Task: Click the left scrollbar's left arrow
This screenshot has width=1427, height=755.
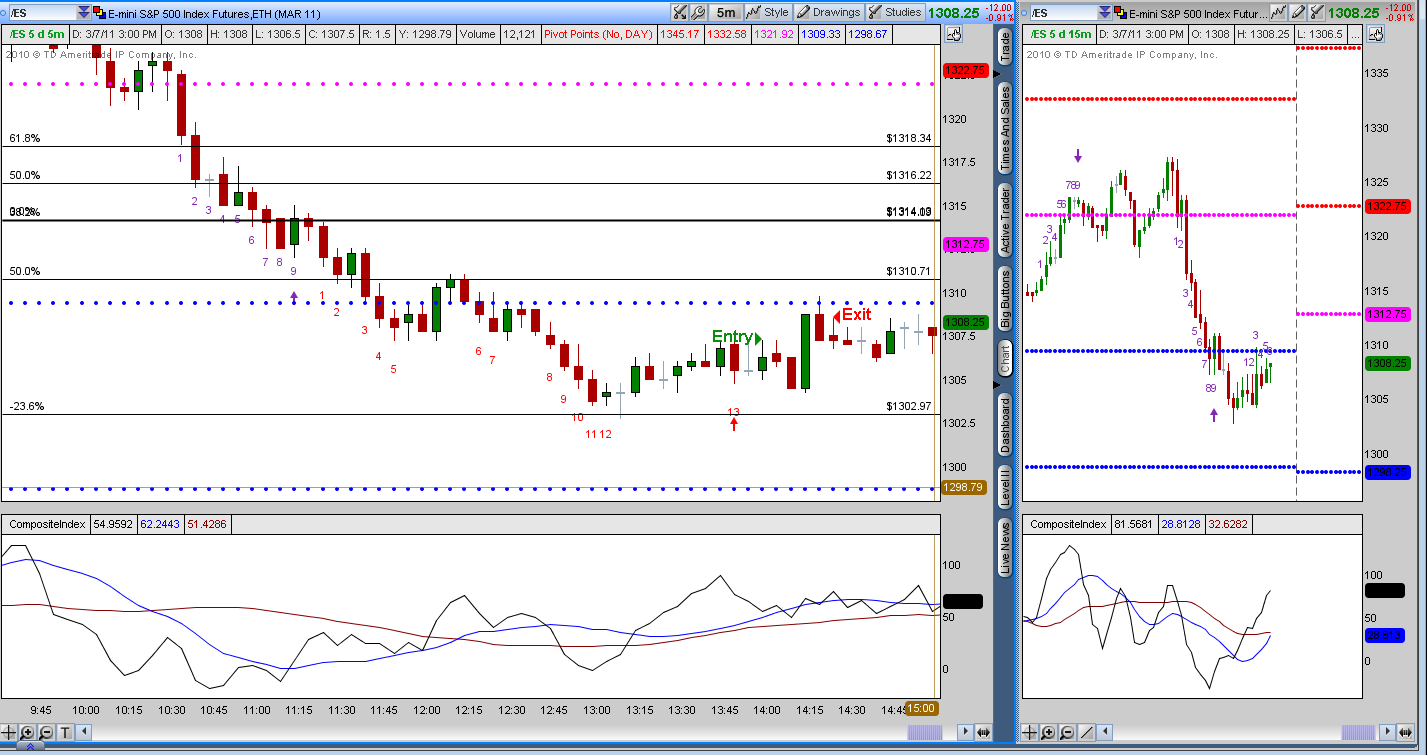Action: (x=83, y=732)
